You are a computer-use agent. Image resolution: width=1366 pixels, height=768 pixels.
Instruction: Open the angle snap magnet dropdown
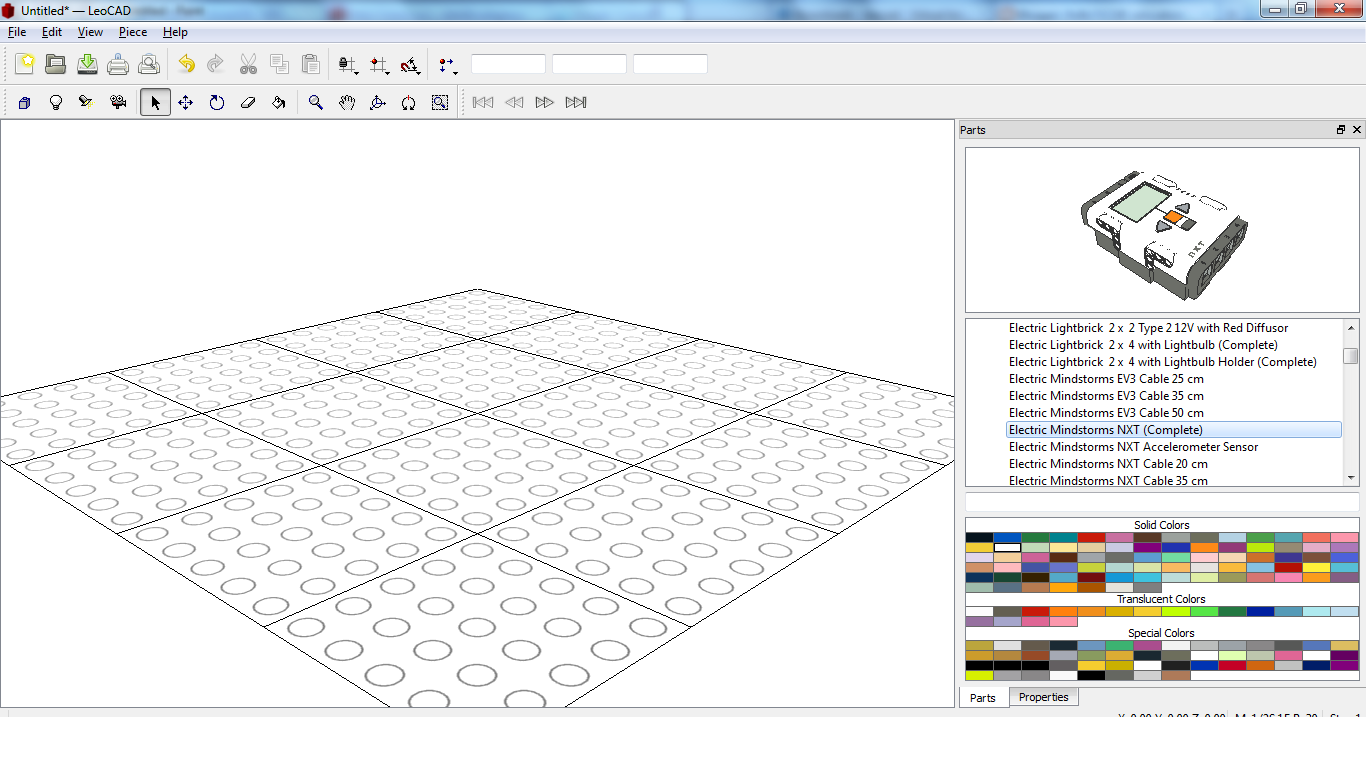(410, 65)
